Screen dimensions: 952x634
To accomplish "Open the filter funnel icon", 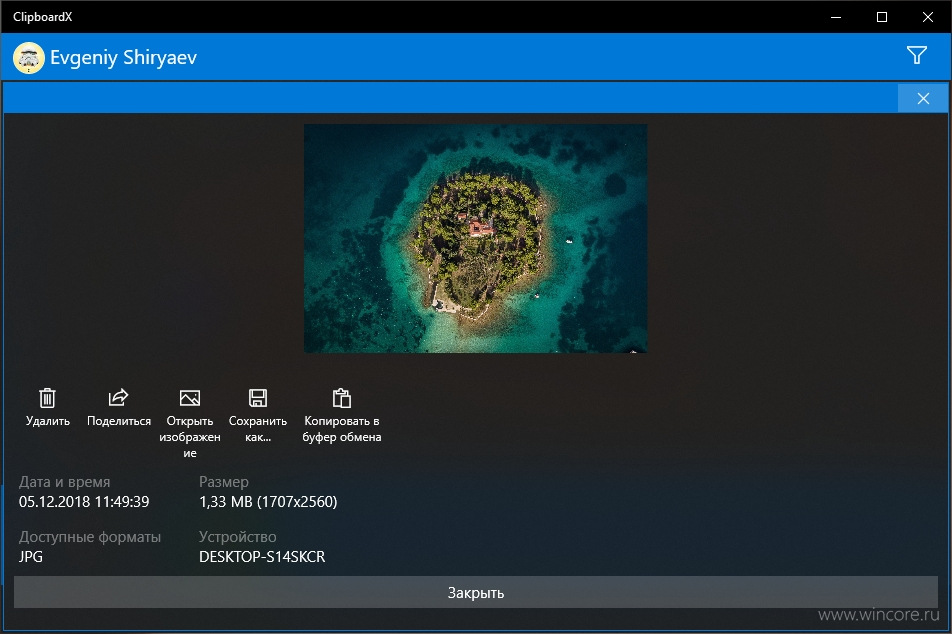I will 917,55.
